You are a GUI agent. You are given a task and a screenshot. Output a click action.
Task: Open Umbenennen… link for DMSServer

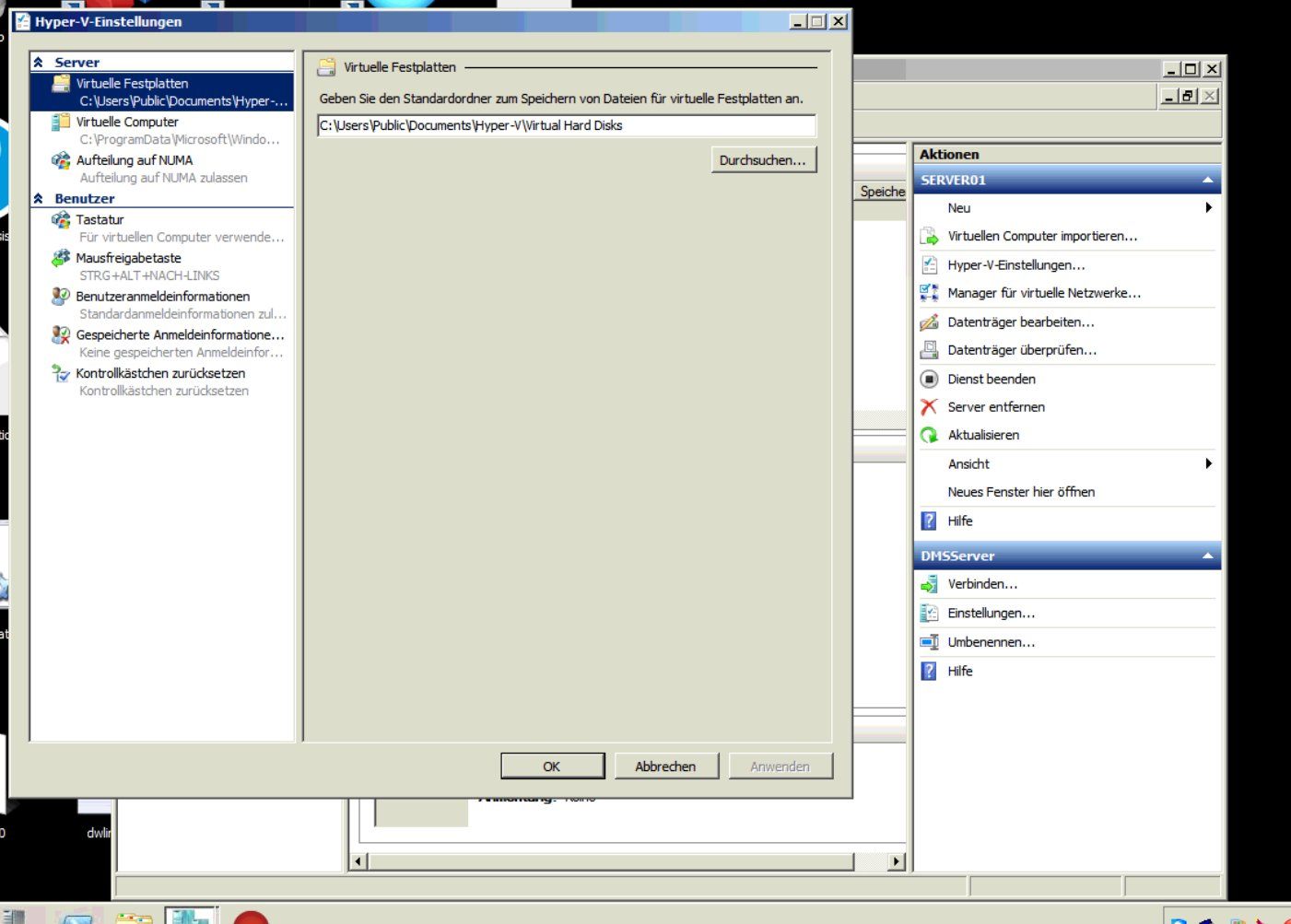[992, 642]
